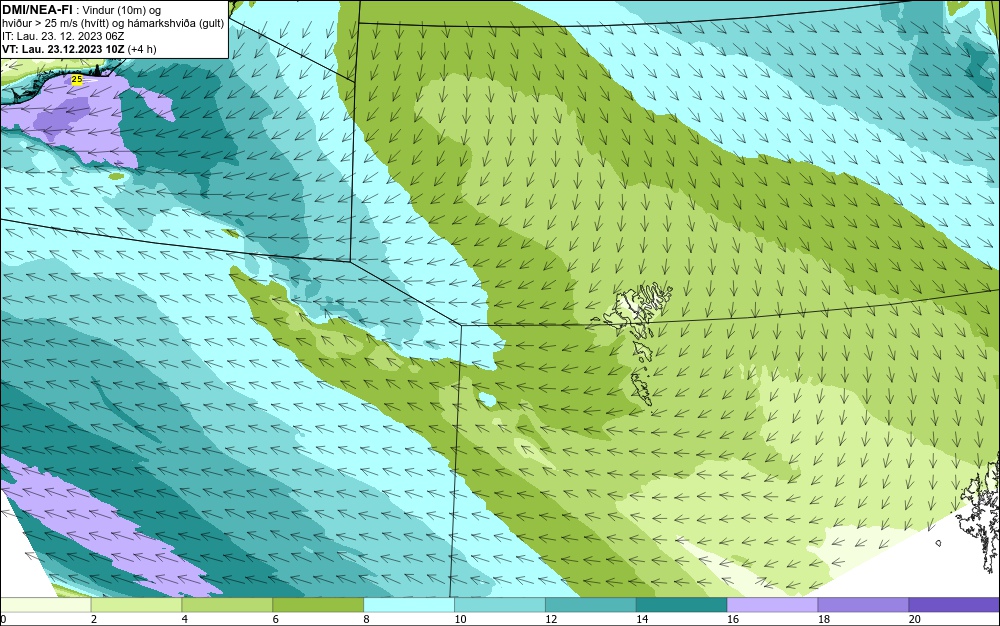Click the legend label '16'
Image resolution: width=1000 pixels, height=626 pixels.
coord(733,619)
